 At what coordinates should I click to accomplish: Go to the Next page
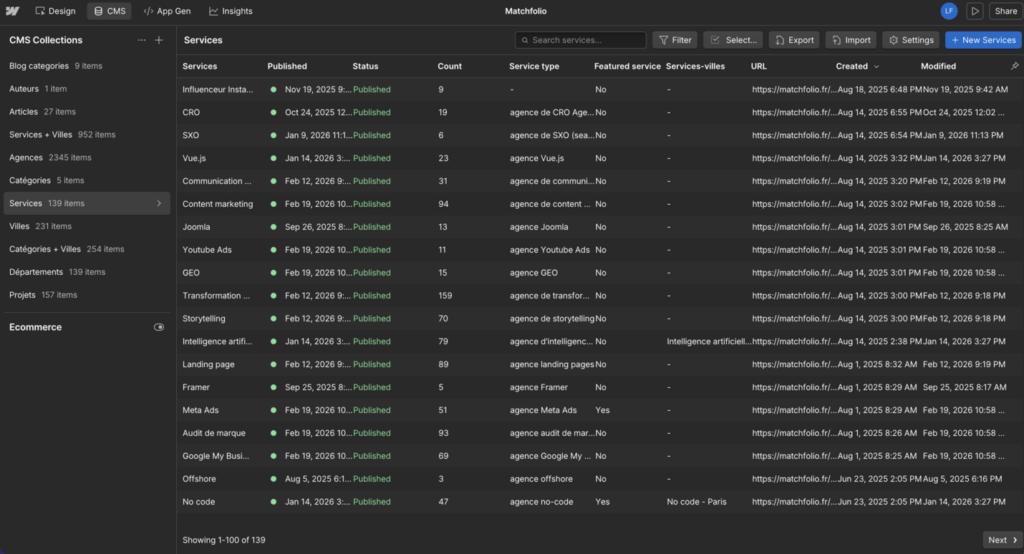[1002, 540]
